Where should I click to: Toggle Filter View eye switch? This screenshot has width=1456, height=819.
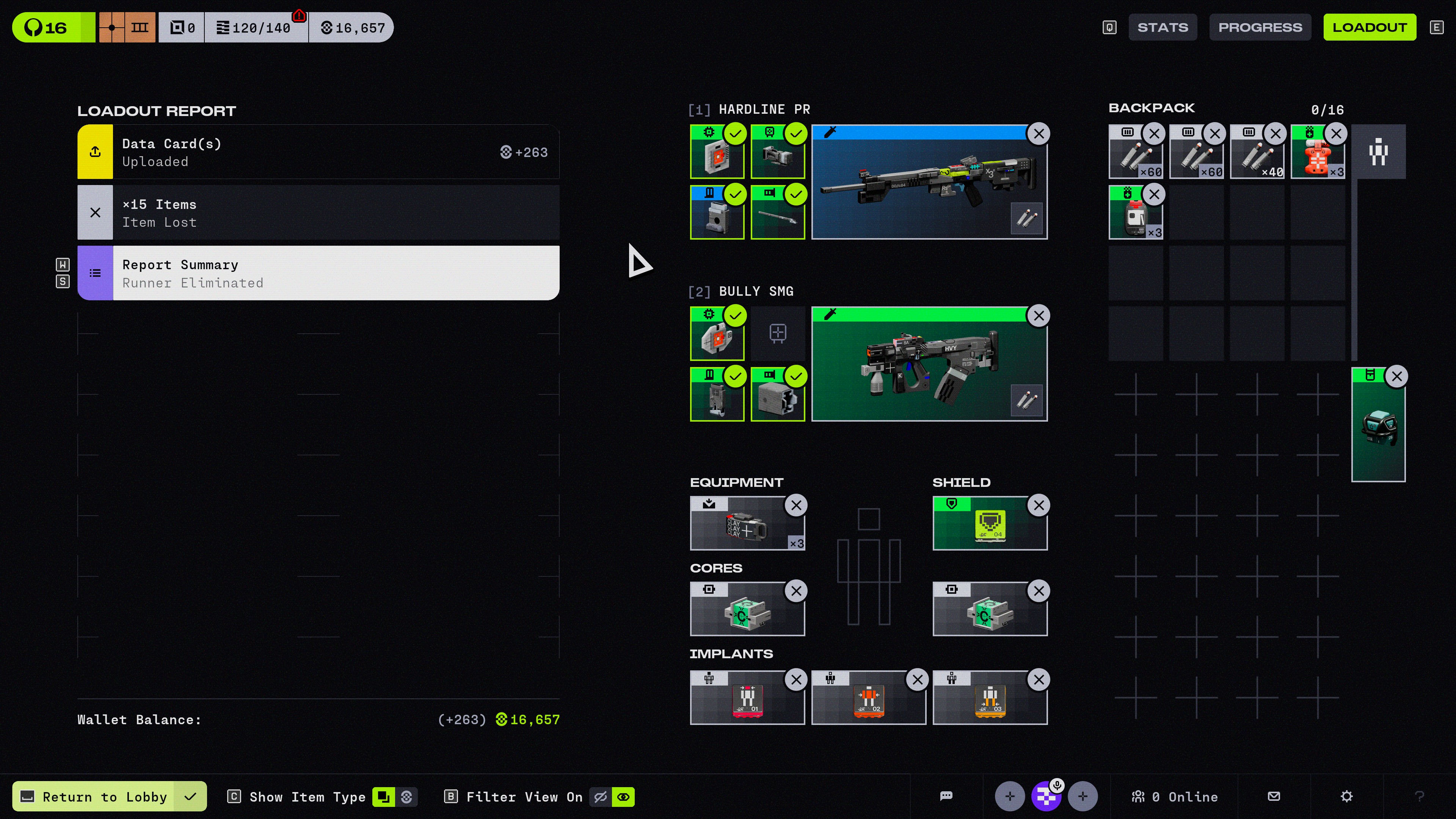coord(612,797)
